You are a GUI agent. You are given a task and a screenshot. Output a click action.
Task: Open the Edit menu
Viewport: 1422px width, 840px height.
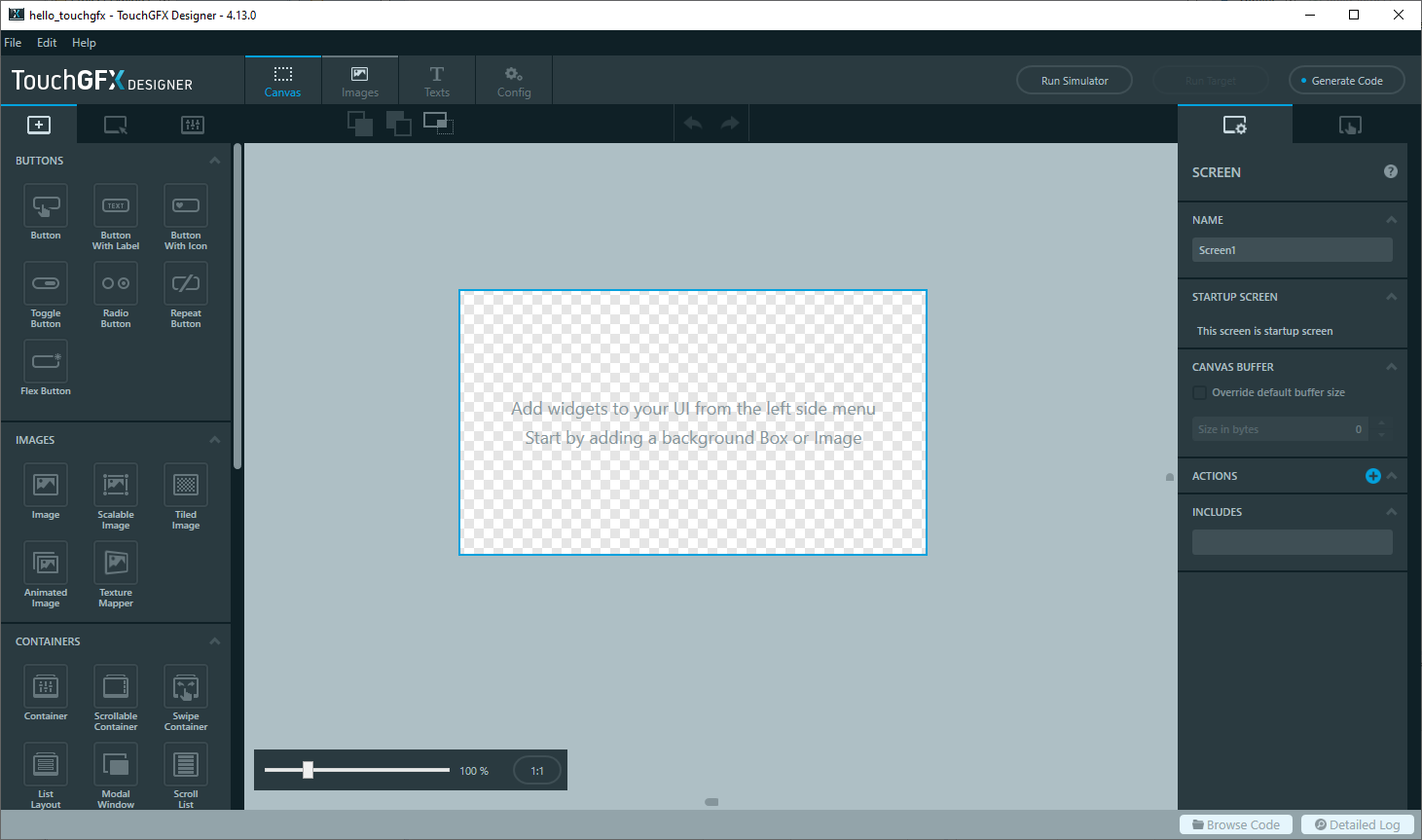(47, 43)
